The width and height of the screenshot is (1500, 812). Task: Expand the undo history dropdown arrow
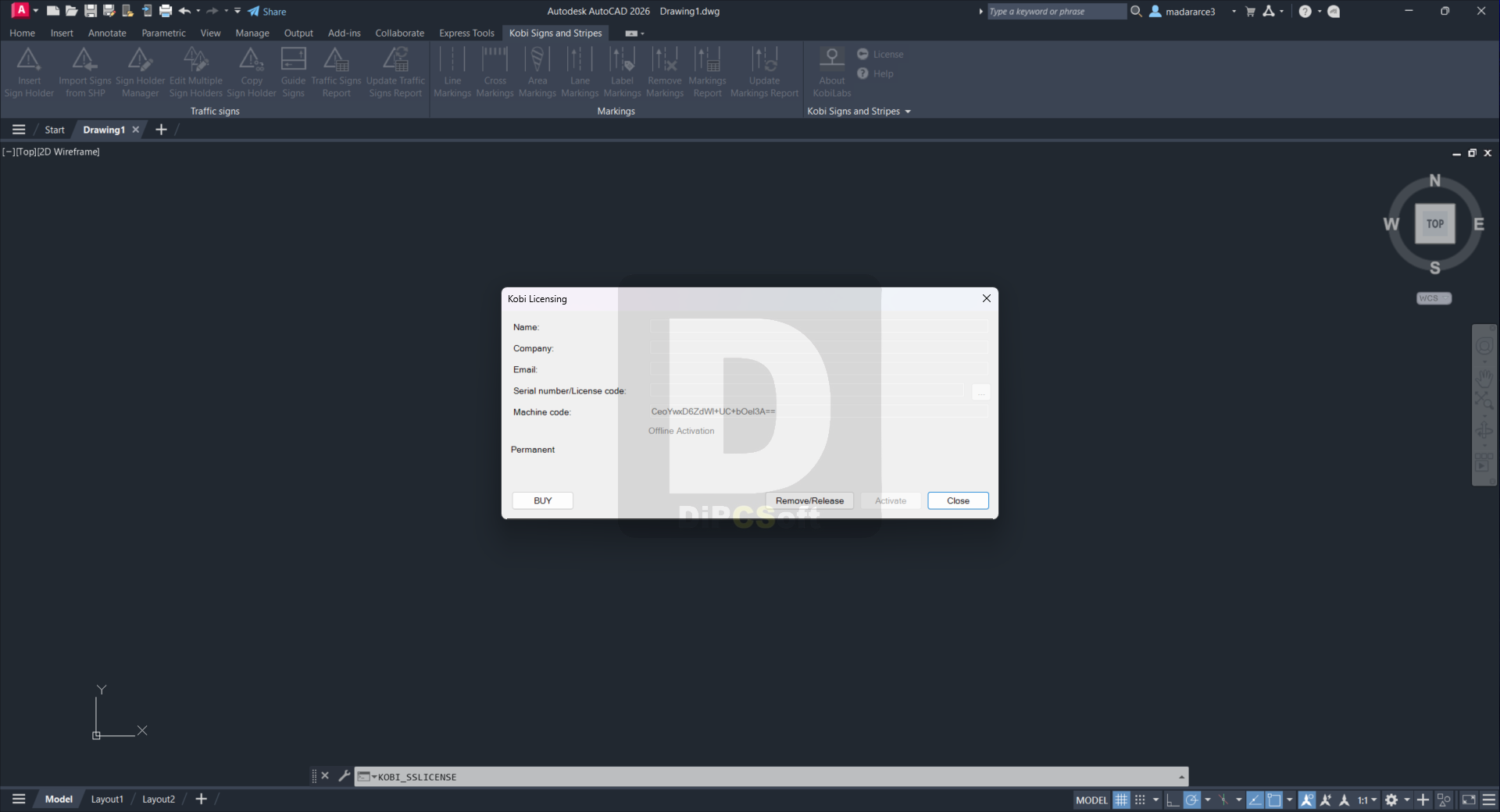click(x=198, y=11)
